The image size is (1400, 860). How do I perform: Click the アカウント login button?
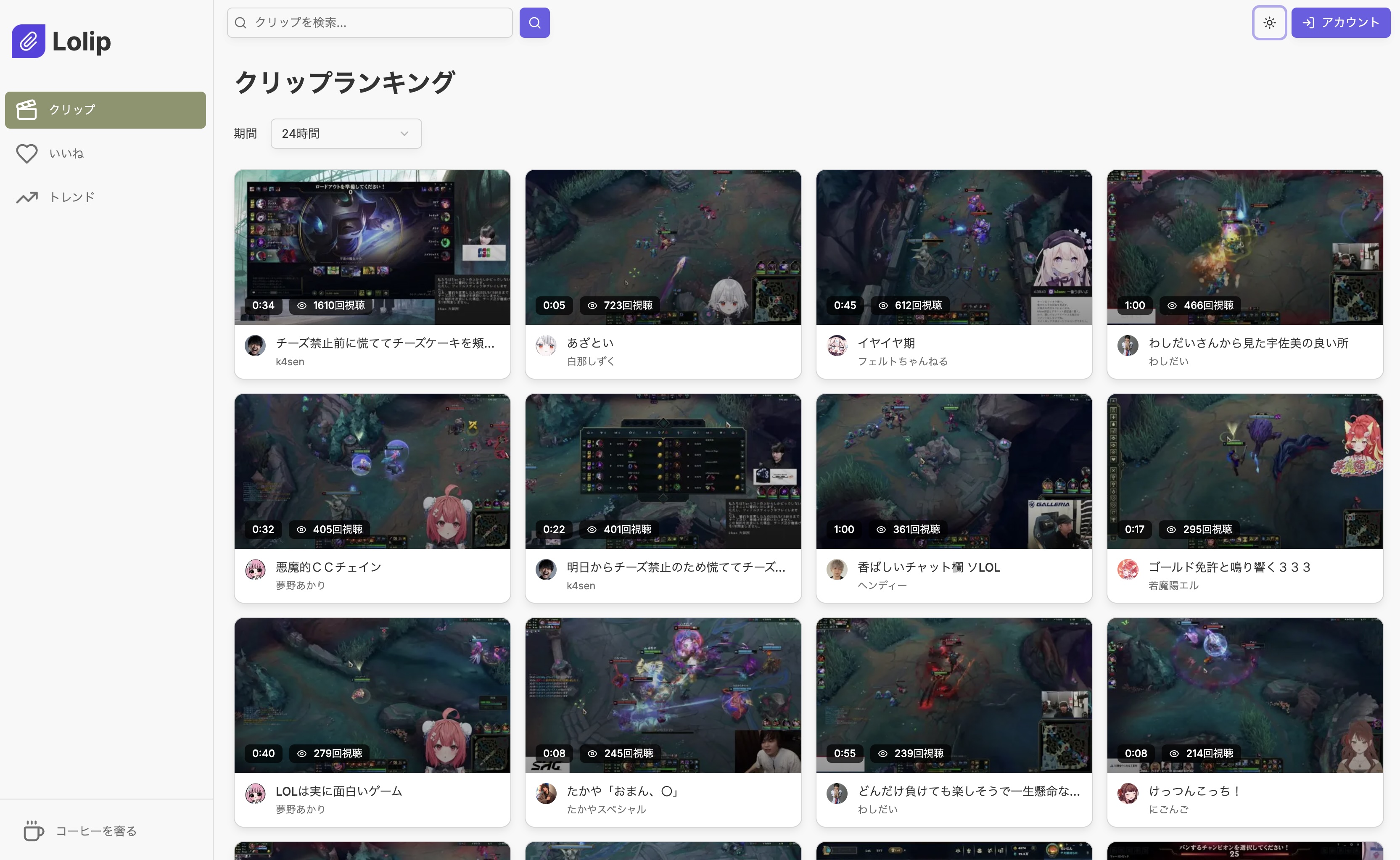pyautogui.click(x=1340, y=23)
